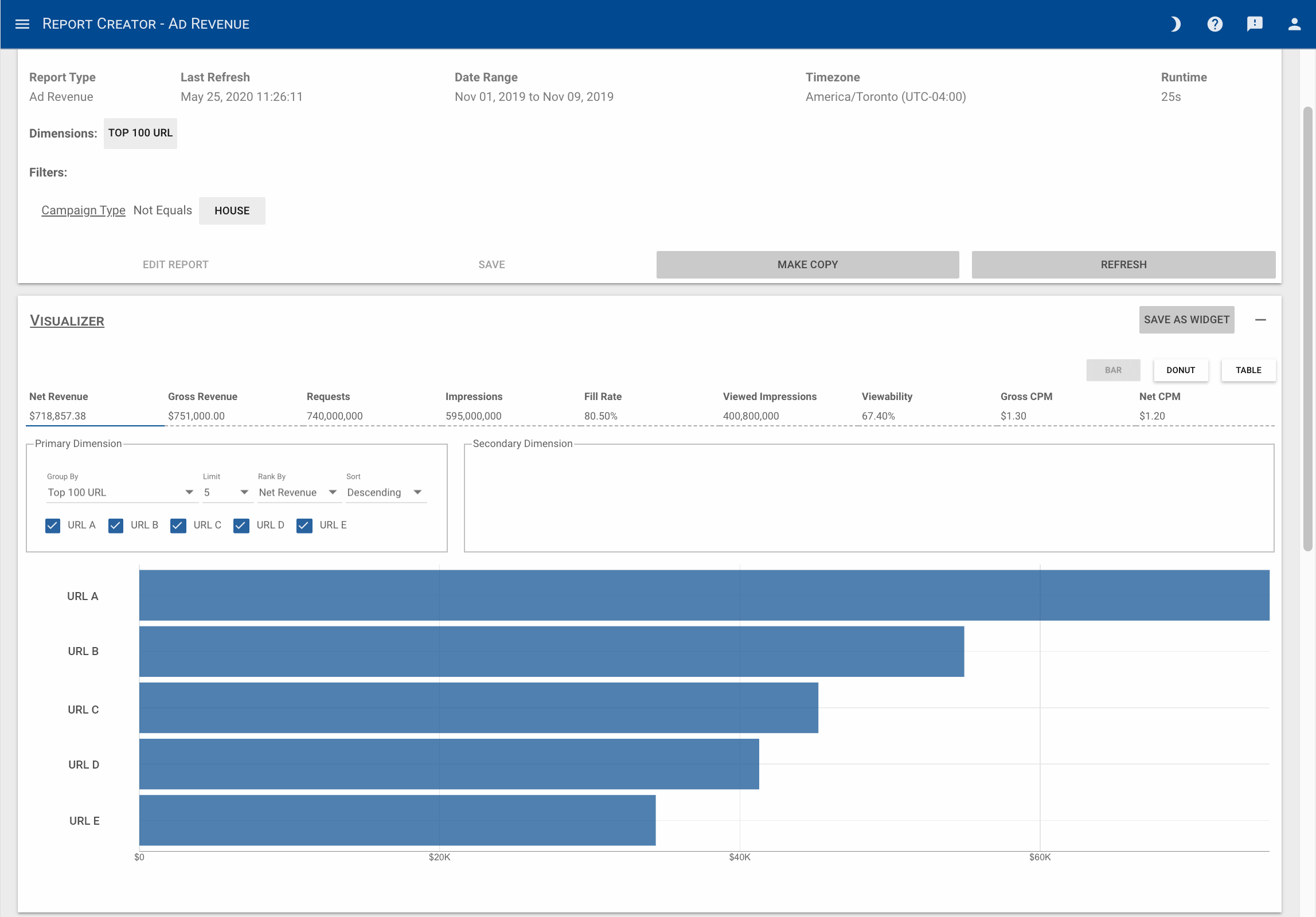Open the user account icon

[1294, 24]
